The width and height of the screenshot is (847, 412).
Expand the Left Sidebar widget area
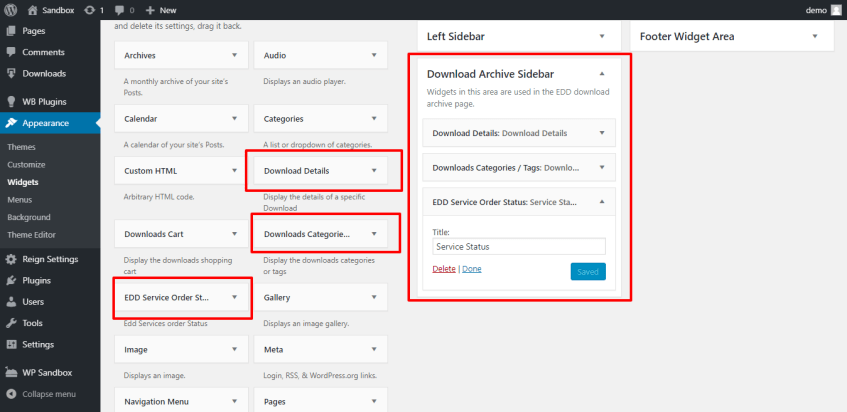602,36
